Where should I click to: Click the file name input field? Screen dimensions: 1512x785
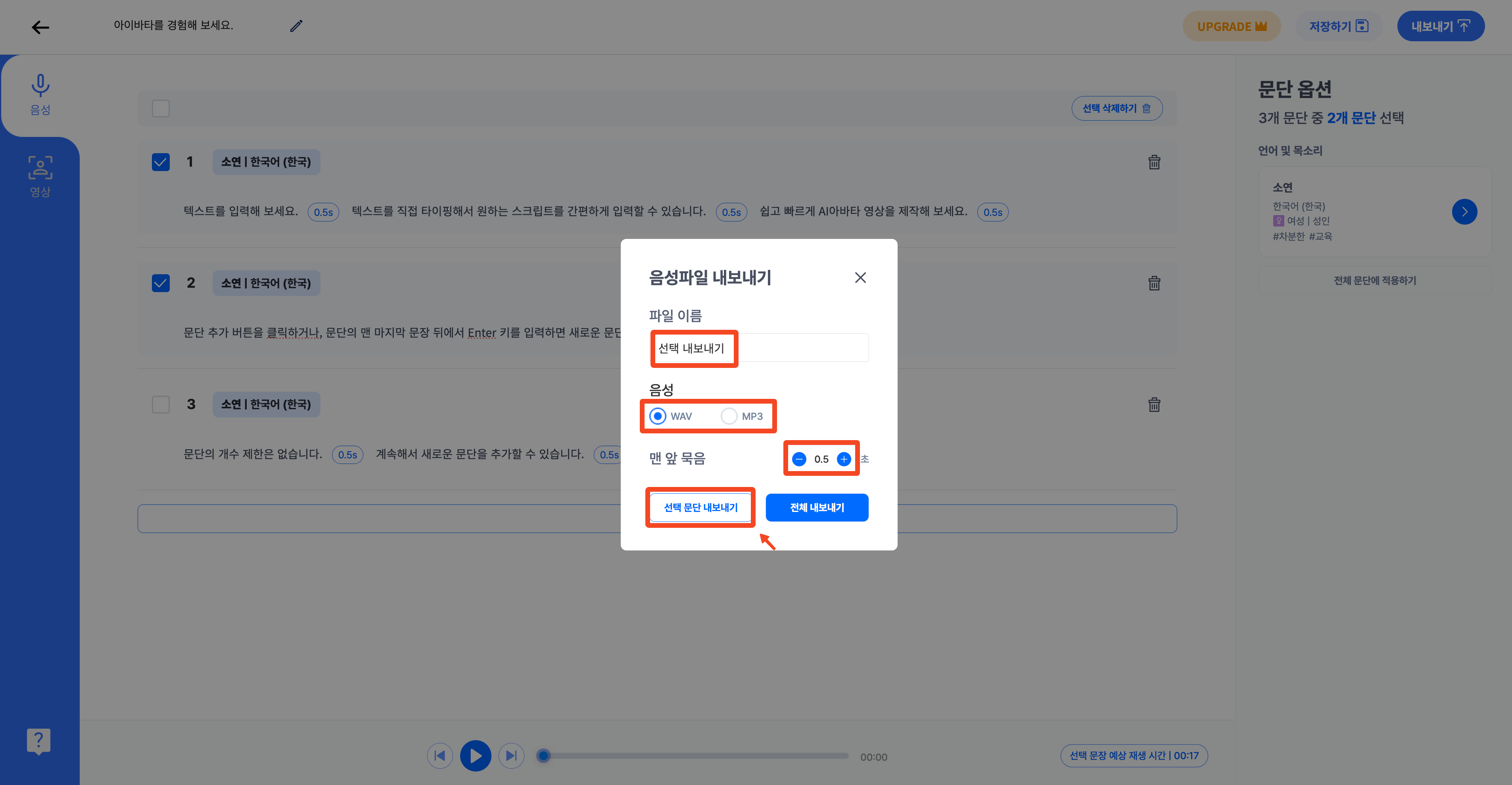point(758,348)
